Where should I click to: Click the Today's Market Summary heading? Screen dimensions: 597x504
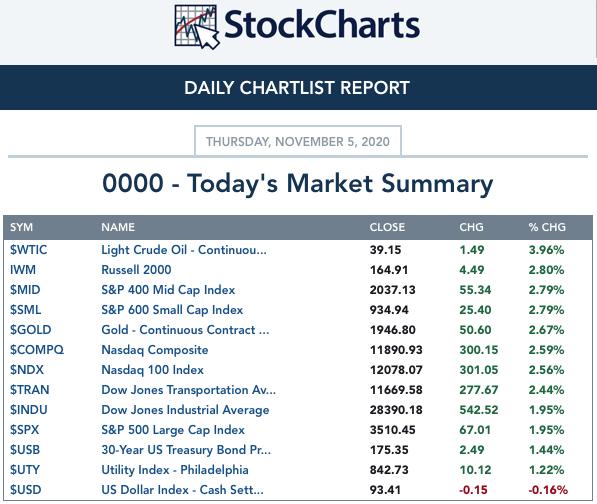click(x=298, y=183)
